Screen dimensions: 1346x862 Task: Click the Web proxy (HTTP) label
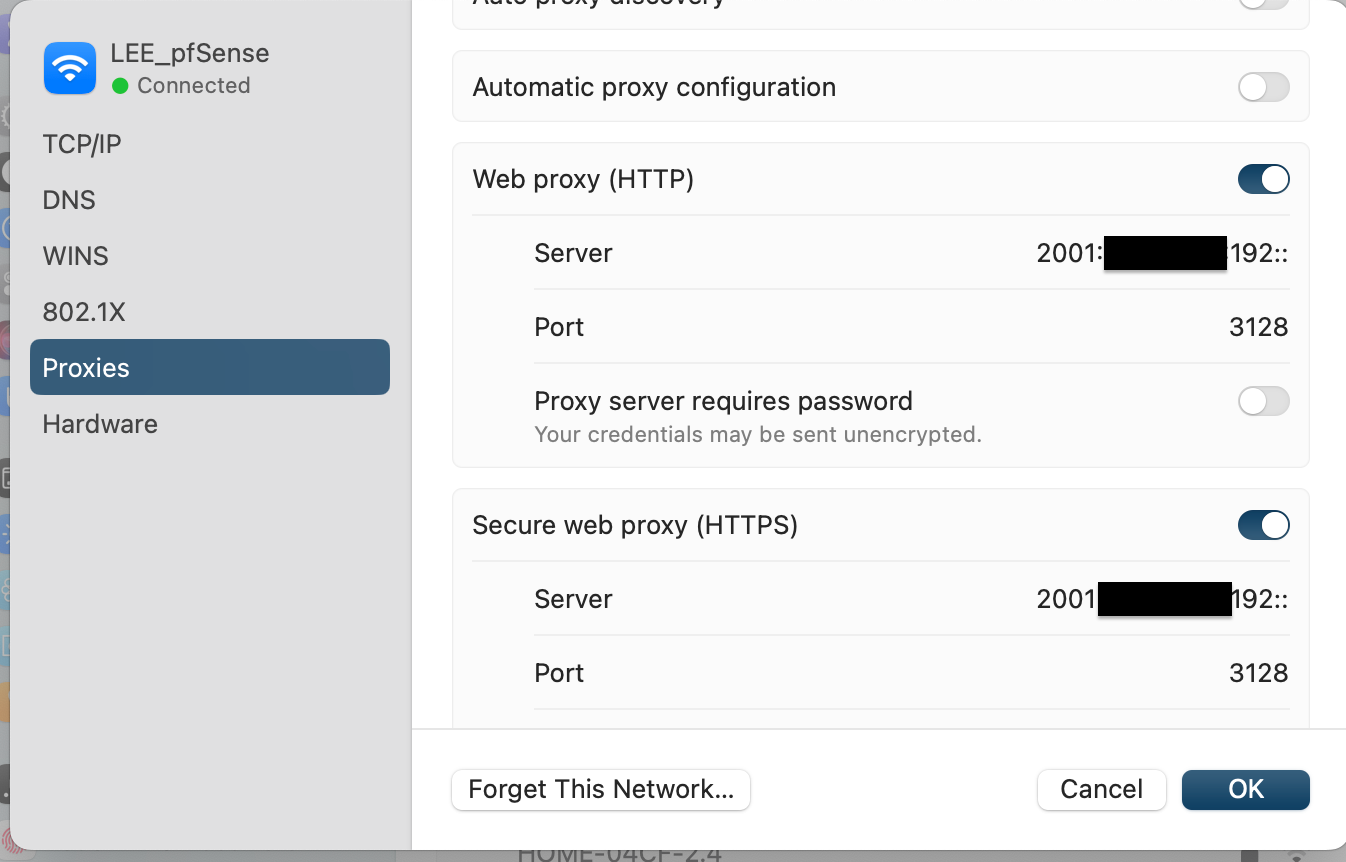(583, 179)
